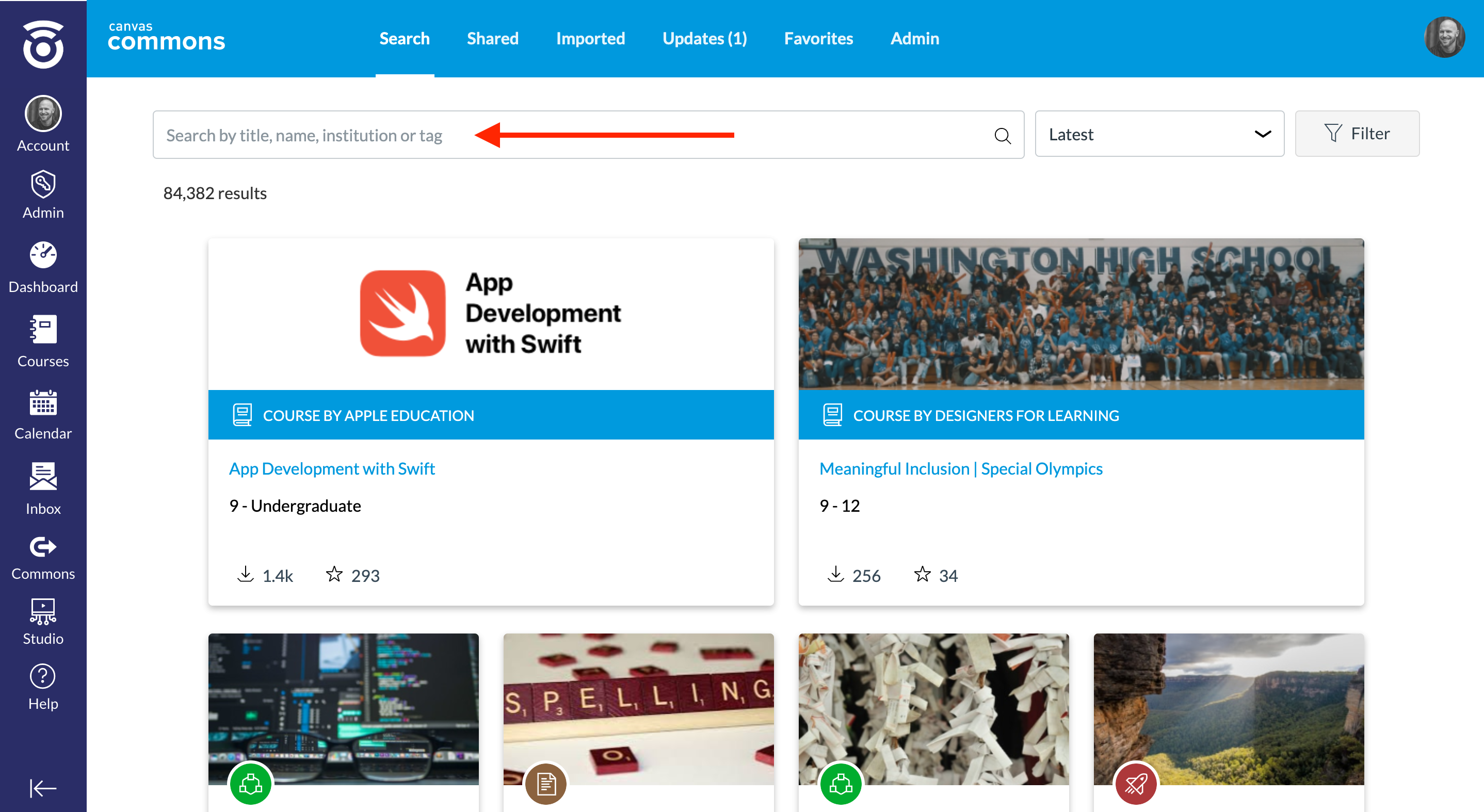Favorite star on App Development with Swift
The width and height of the screenshot is (1484, 812).
click(x=334, y=574)
